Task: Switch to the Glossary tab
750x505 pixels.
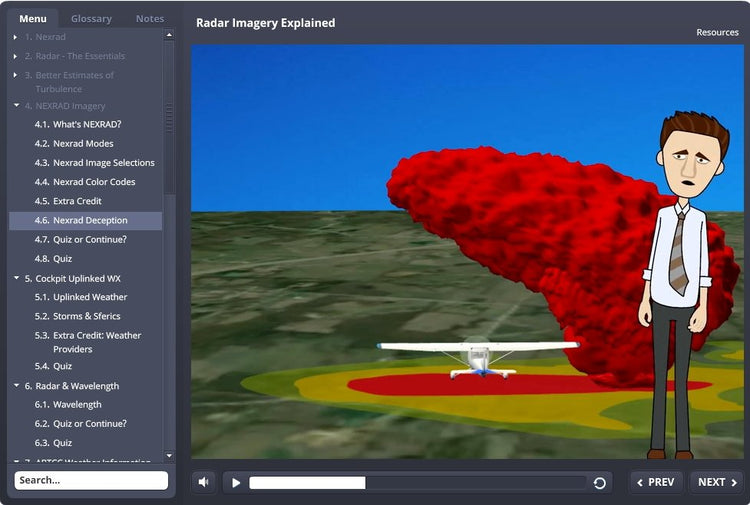Action: (x=91, y=18)
